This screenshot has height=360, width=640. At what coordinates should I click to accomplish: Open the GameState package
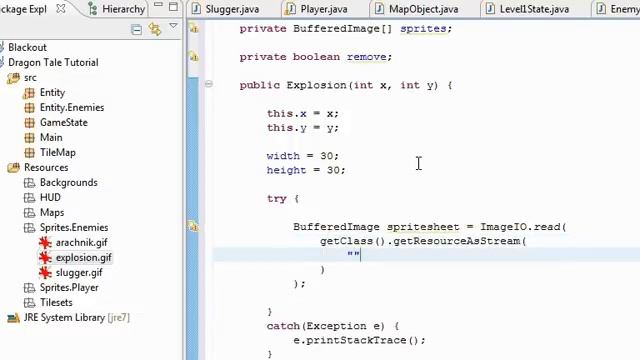64,122
